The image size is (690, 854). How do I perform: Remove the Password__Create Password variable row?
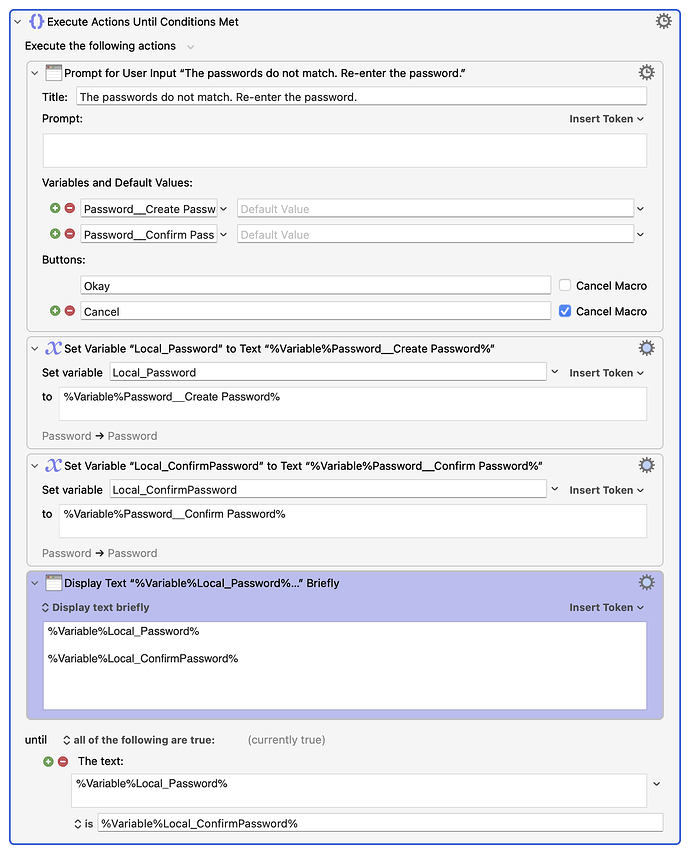coord(70,208)
